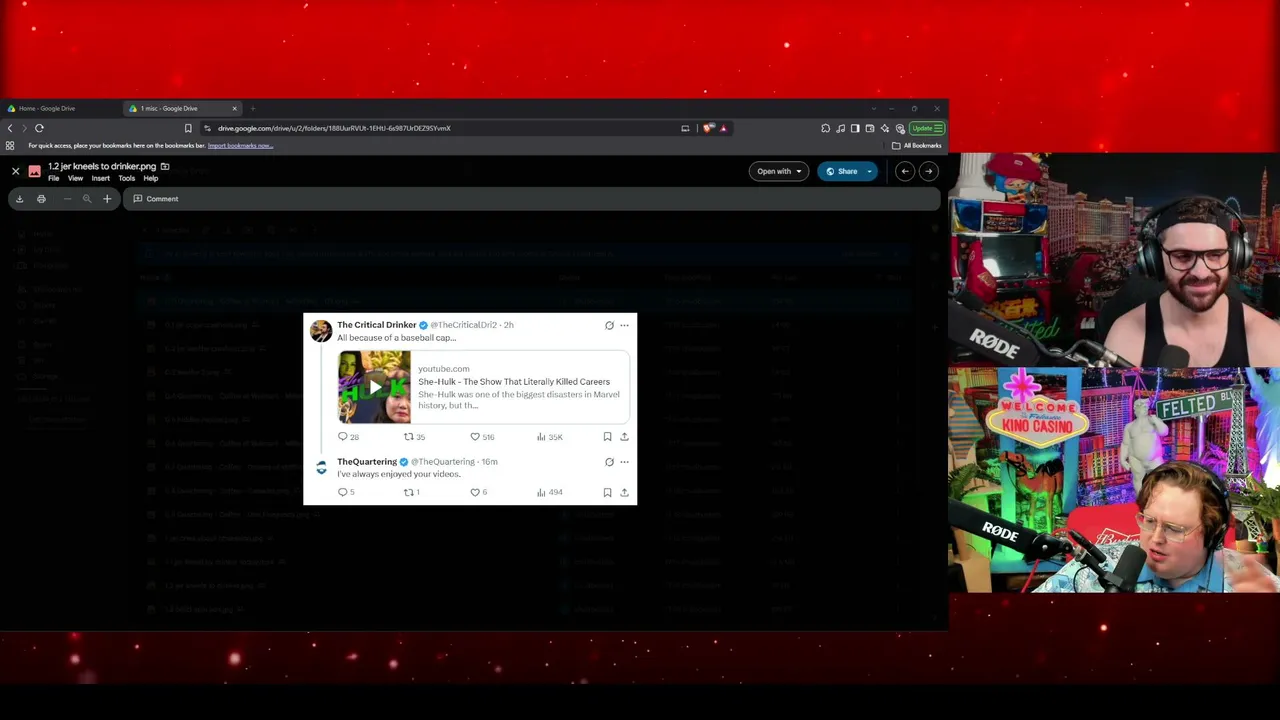1280x720 pixels.
Task: Zoom in with the plus icon
Action: click(107, 199)
